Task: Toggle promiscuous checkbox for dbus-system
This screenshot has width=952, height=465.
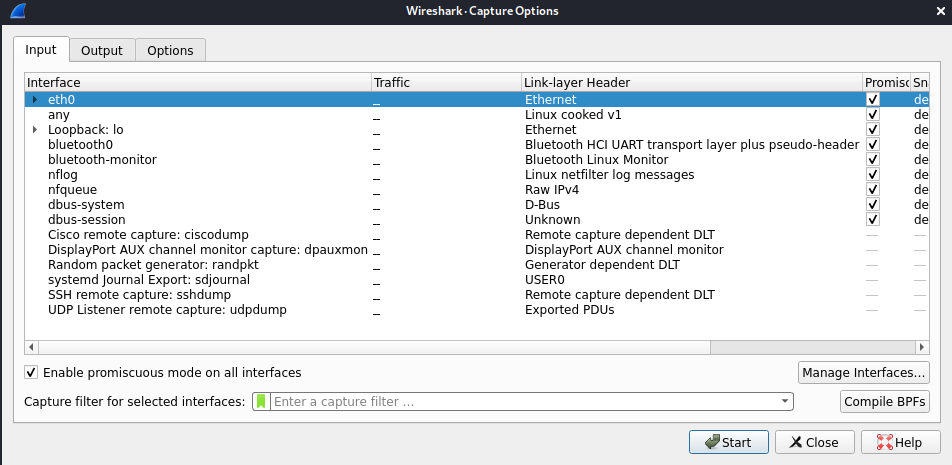Action: pos(872,205)
